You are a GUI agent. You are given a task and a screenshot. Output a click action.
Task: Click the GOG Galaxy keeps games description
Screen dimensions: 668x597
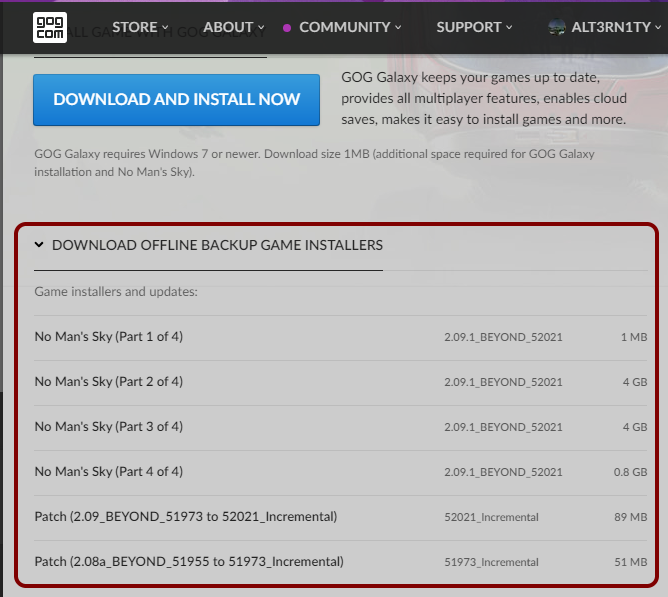(484, 98)
